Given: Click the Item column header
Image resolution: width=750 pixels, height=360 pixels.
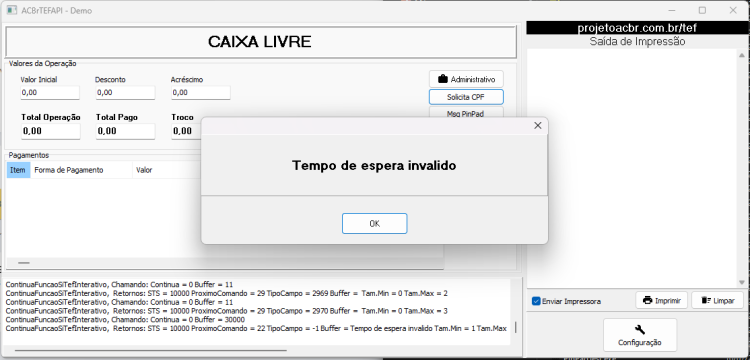Looking at the screenshot, I should [x=18, y=170].
